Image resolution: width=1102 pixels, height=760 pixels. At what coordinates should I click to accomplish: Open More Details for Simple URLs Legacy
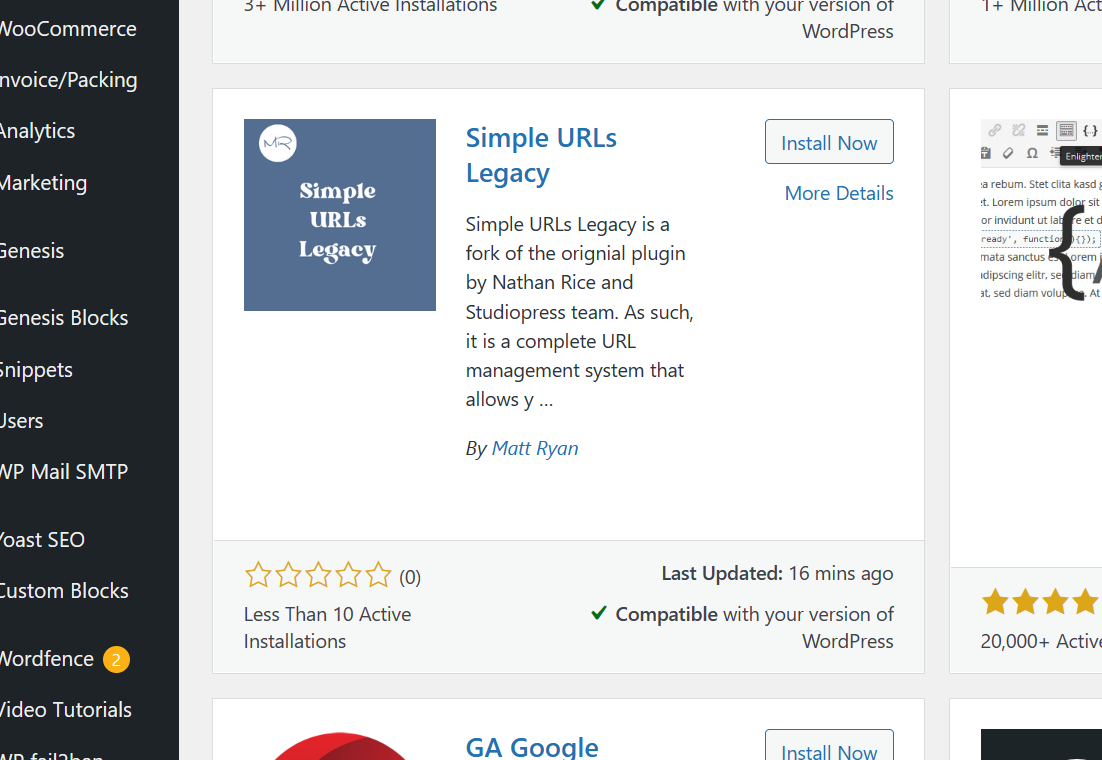click(838, 193)
